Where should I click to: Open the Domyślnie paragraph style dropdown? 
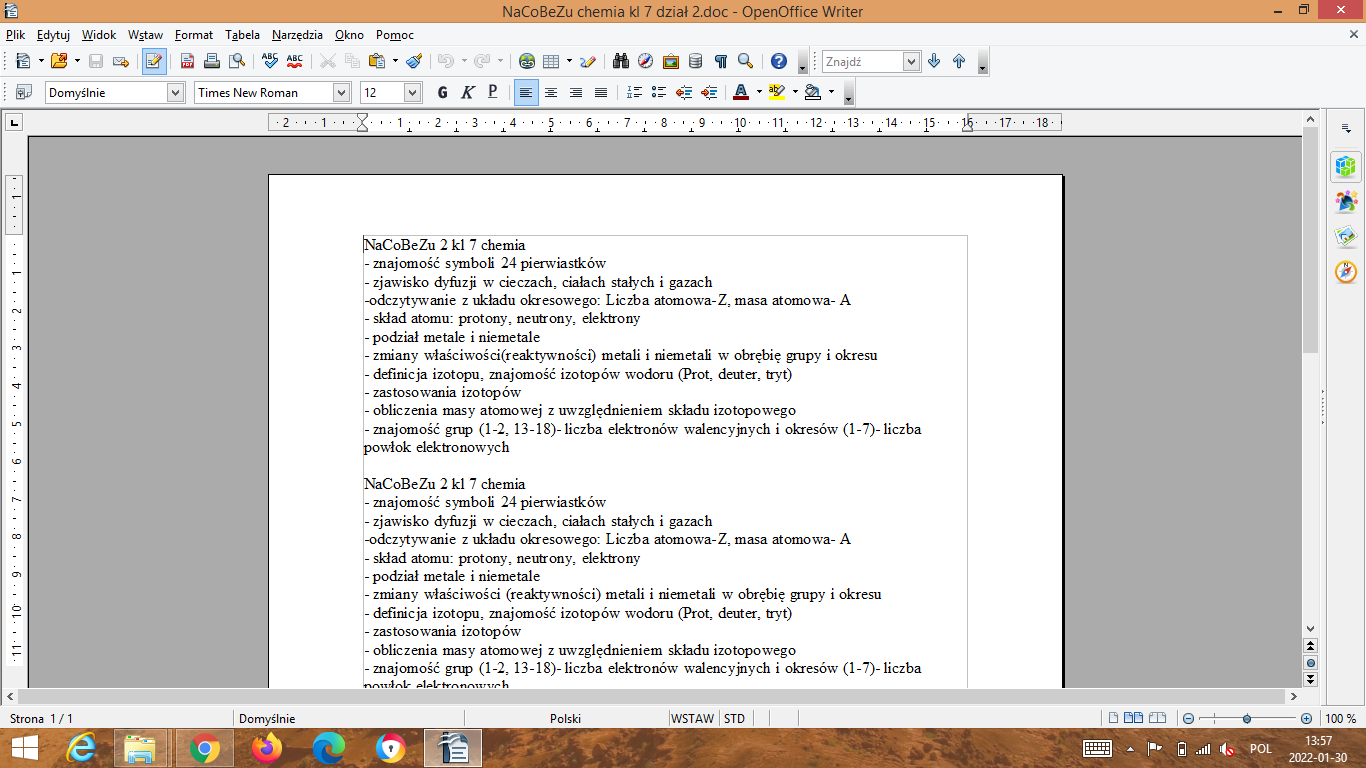[175, 92]
